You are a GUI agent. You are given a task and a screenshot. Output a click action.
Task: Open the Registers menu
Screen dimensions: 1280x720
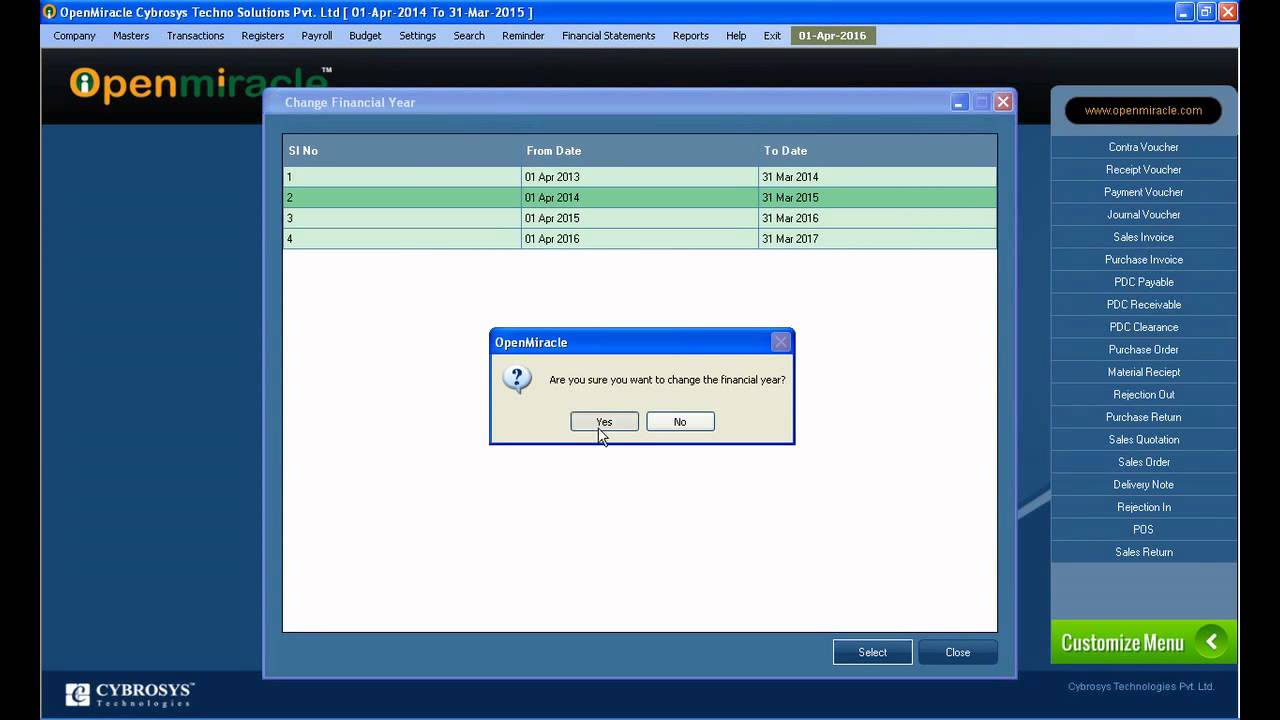(263, 36)
